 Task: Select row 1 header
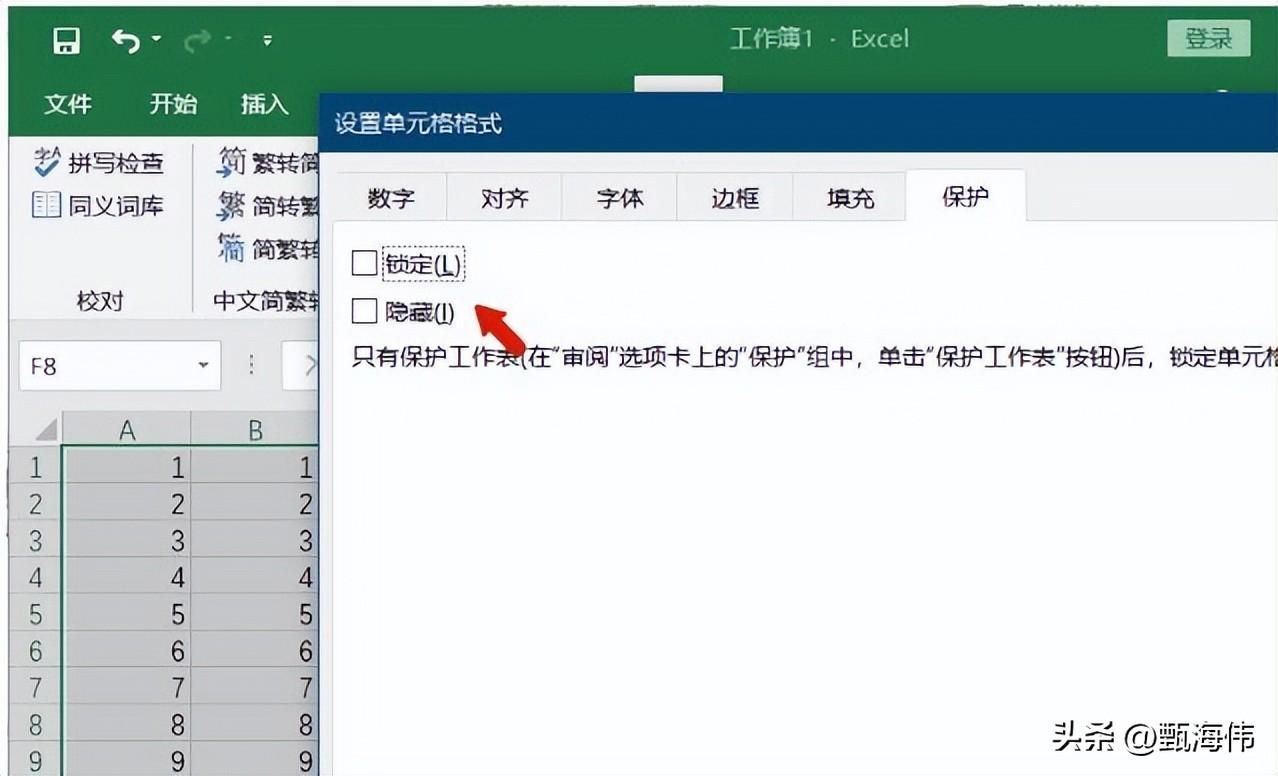[x=36, y=467]
